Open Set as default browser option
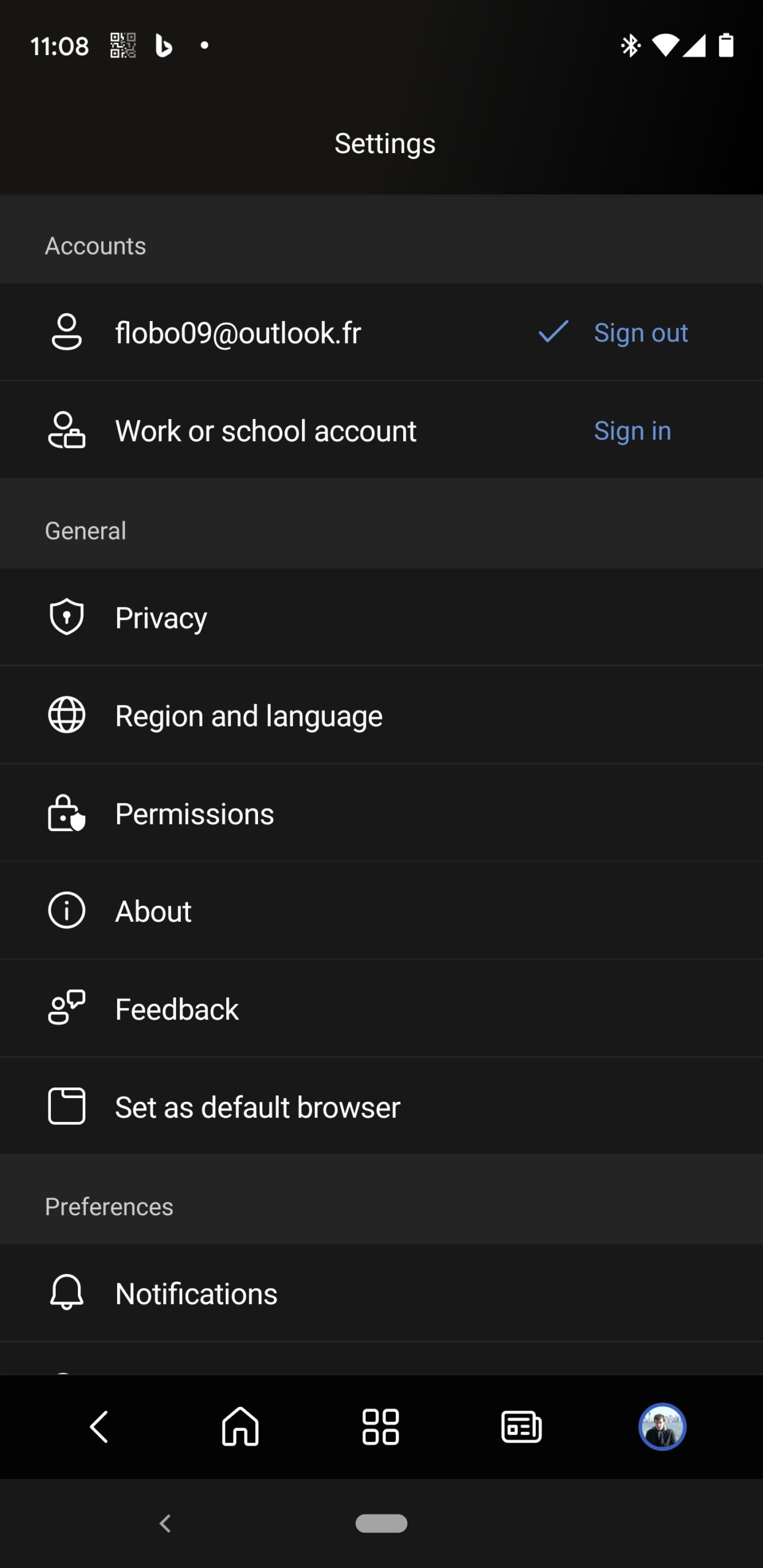 click(x=381, y=1107)
